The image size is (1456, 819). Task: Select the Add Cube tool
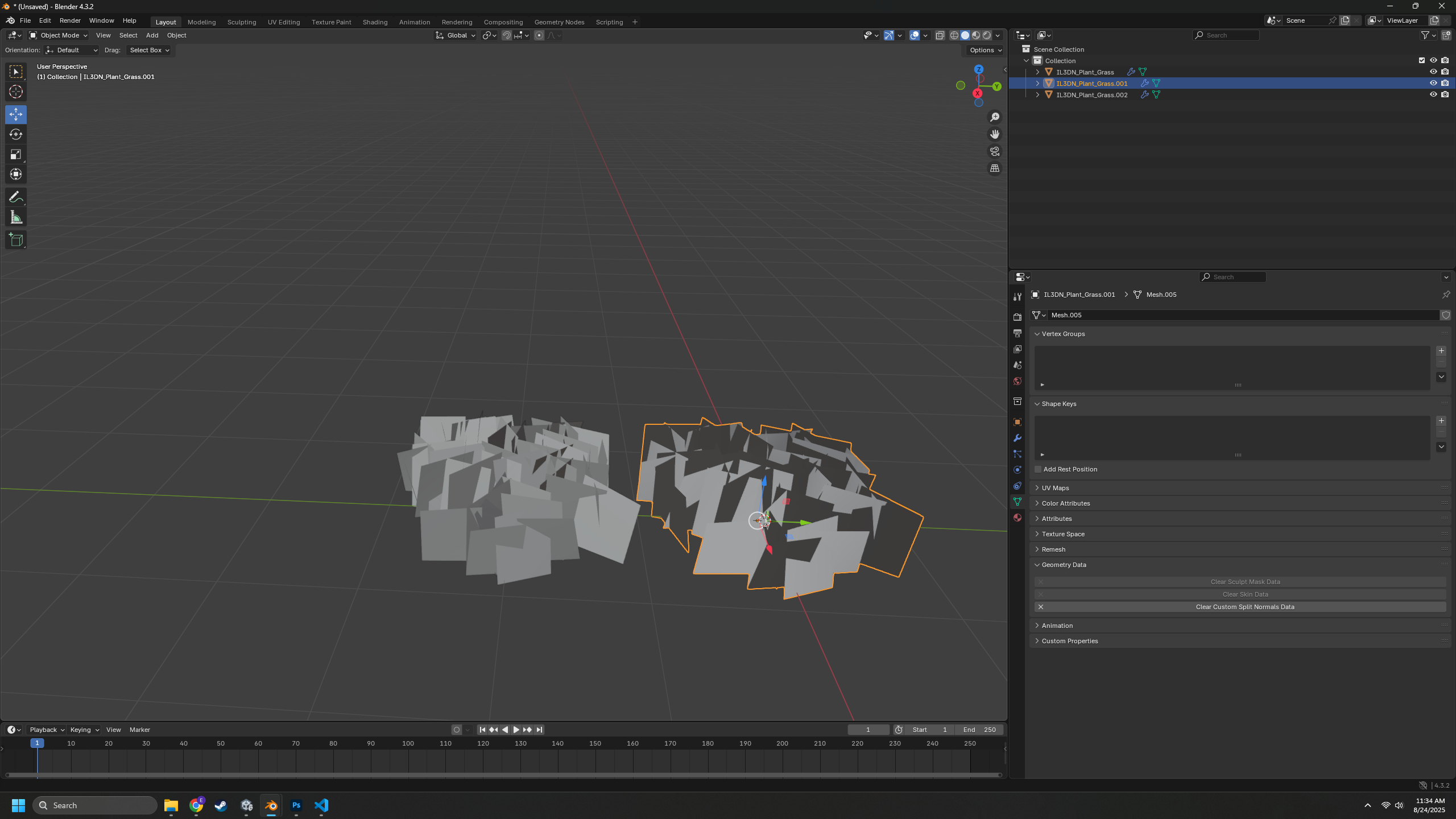[x=16, y=240]
